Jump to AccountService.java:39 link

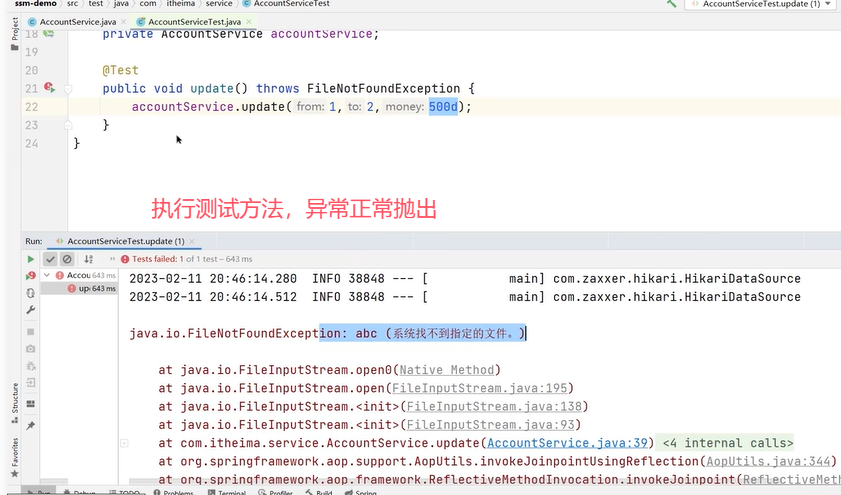(567, 443)
